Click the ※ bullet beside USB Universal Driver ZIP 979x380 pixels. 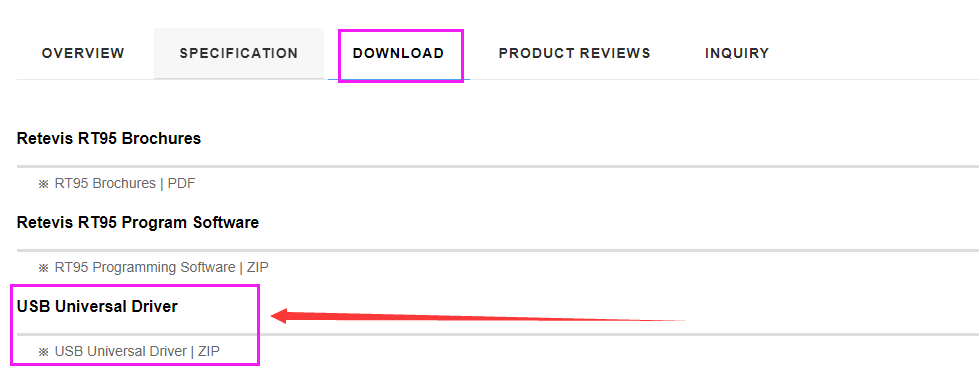click(x=44, y=352)
